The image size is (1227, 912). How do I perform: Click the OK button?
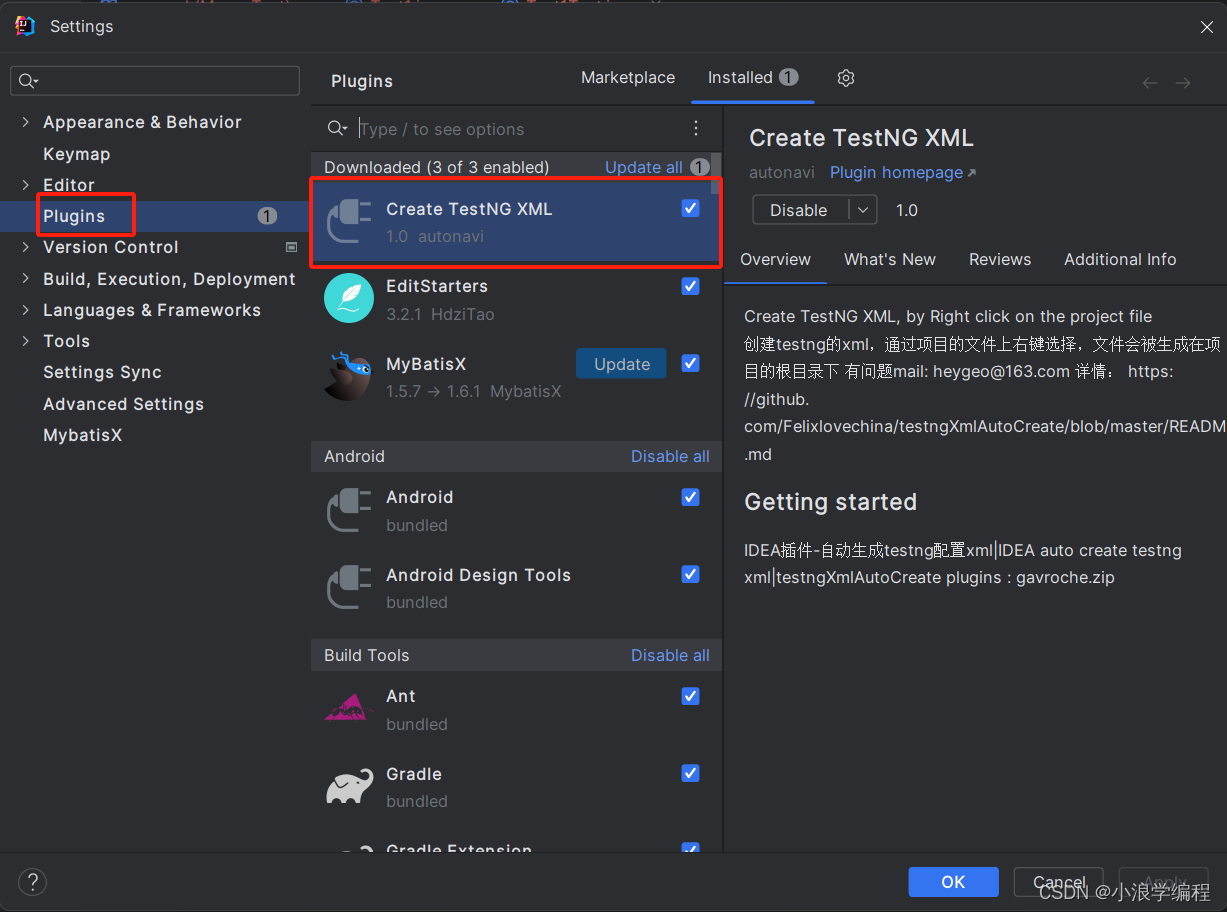click(953, 882)
